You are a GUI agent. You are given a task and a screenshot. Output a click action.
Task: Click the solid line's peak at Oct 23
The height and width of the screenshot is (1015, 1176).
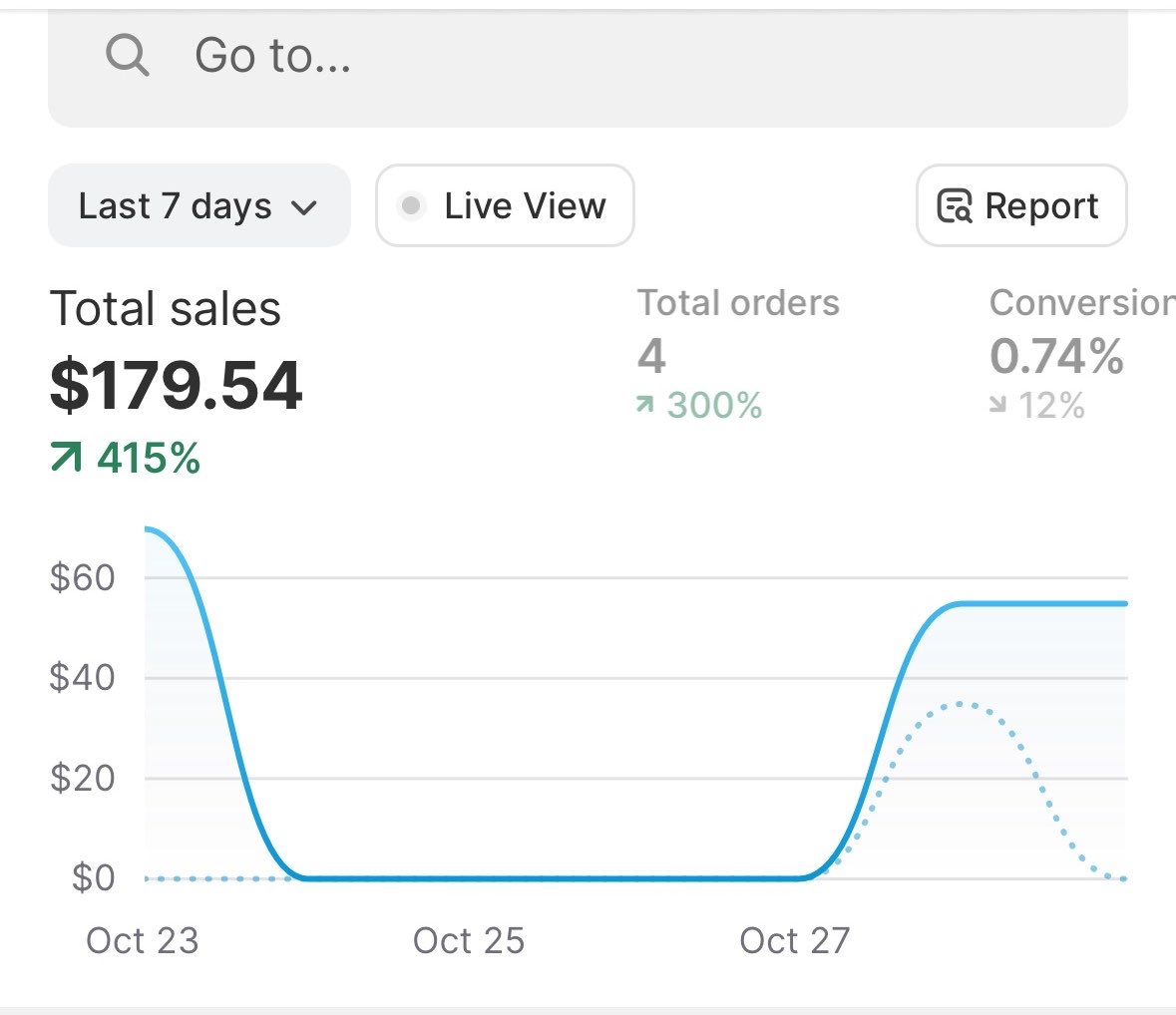coord(147,529)
